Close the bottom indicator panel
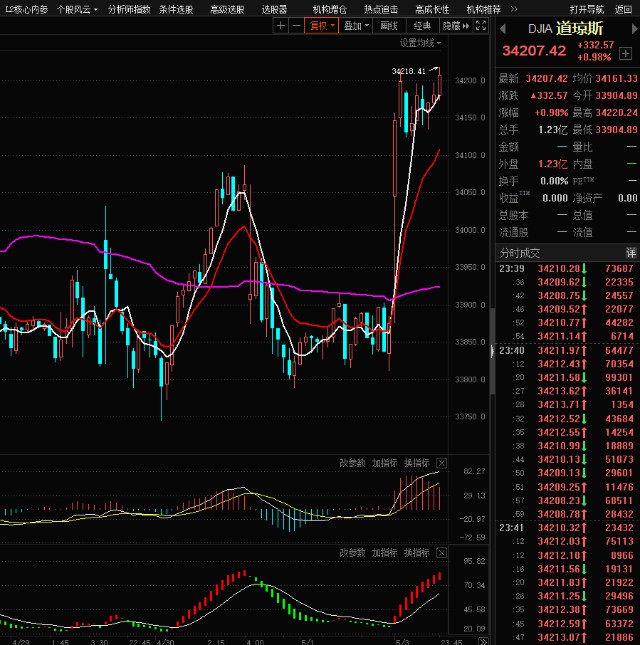The image size is (640, 645). click(441, 552)
